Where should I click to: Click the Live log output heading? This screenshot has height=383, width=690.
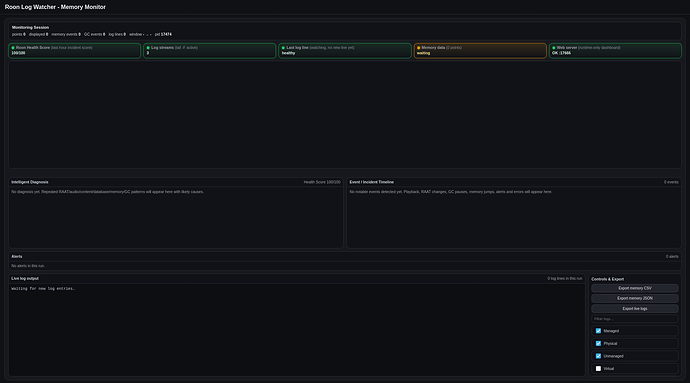[x=25, y=278]
